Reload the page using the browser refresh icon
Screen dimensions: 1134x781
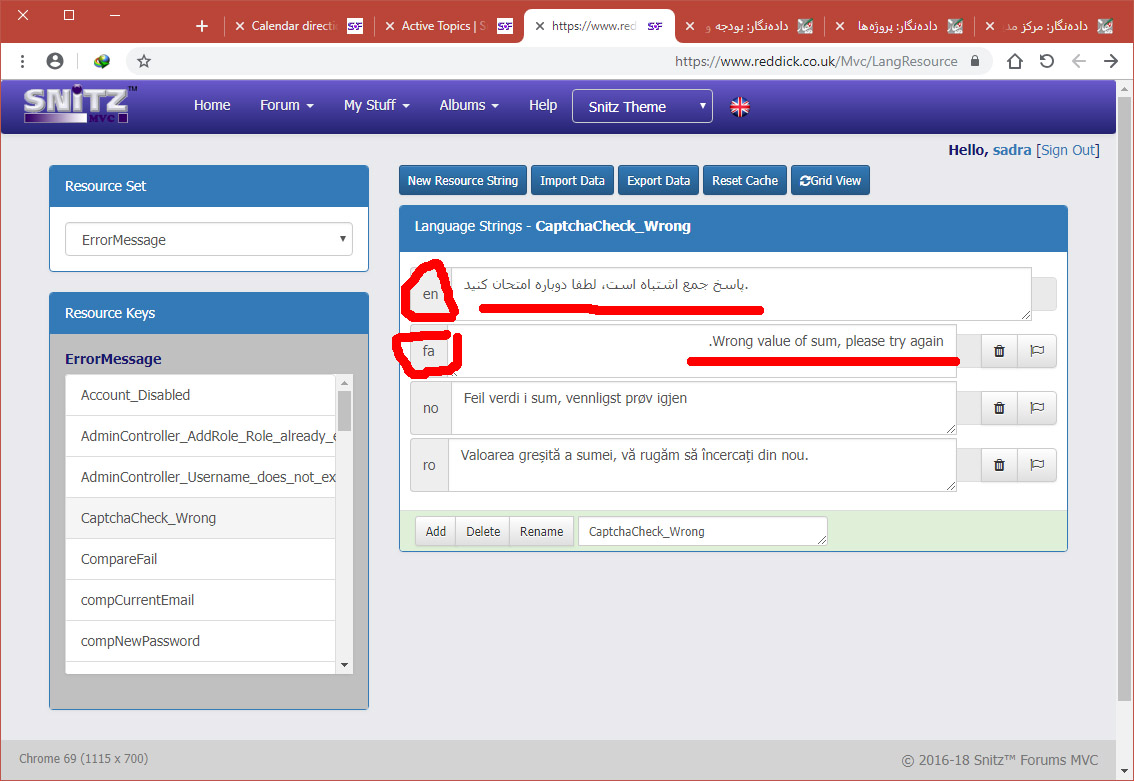coord(1046,61)
